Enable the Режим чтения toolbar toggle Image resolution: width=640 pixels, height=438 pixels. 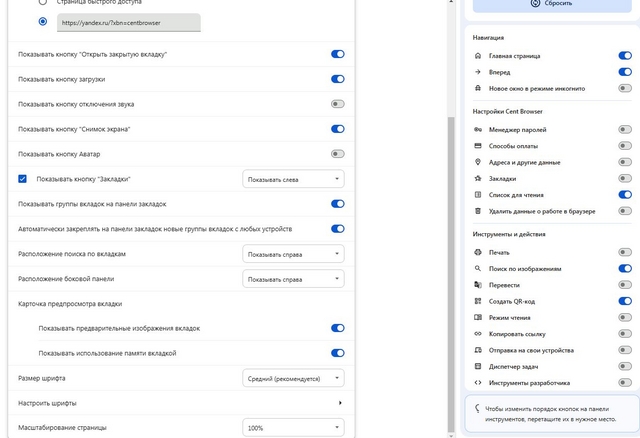625,317
